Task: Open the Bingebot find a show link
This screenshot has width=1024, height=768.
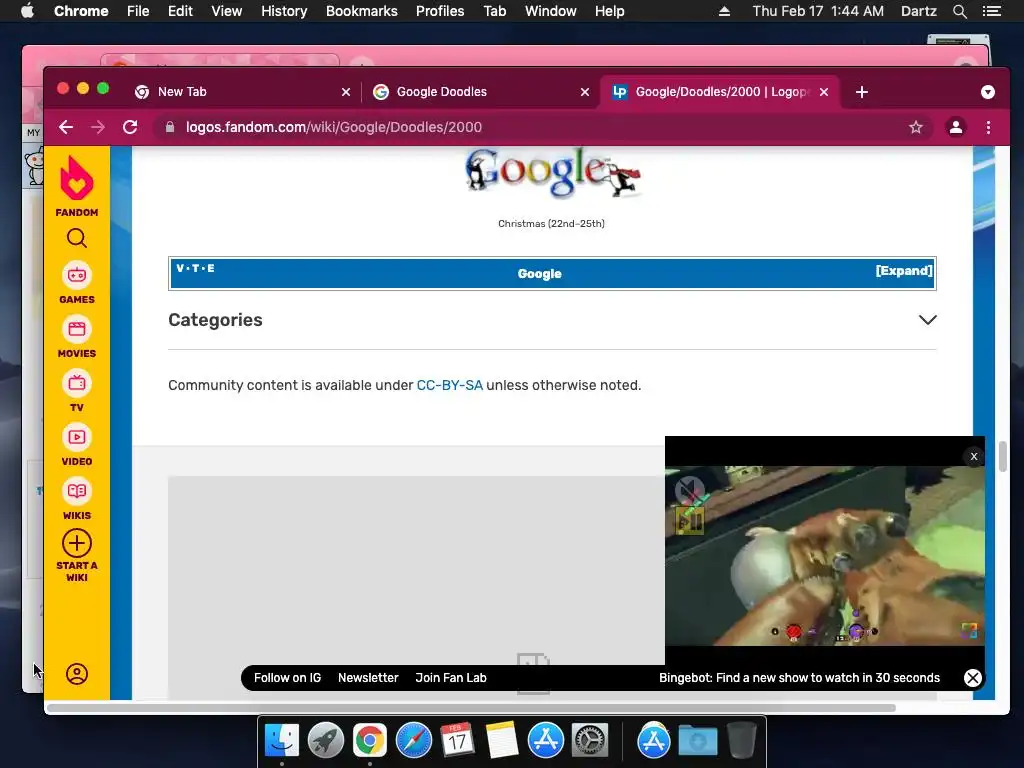Action: [799, 678]
